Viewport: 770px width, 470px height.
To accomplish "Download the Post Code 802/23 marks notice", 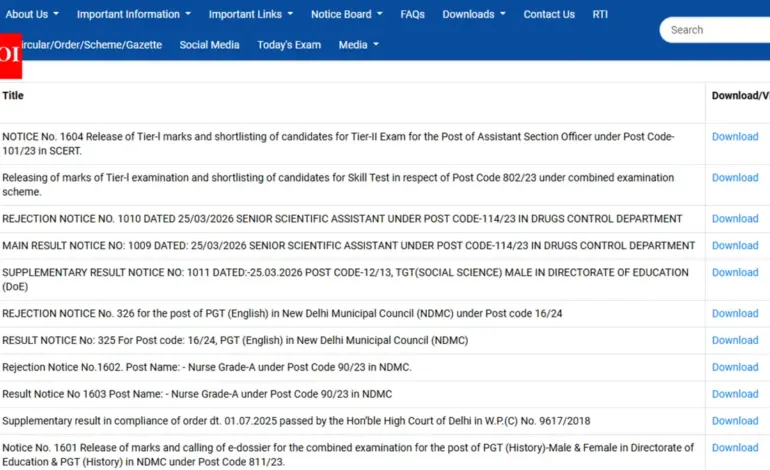I will coord(735,177).
